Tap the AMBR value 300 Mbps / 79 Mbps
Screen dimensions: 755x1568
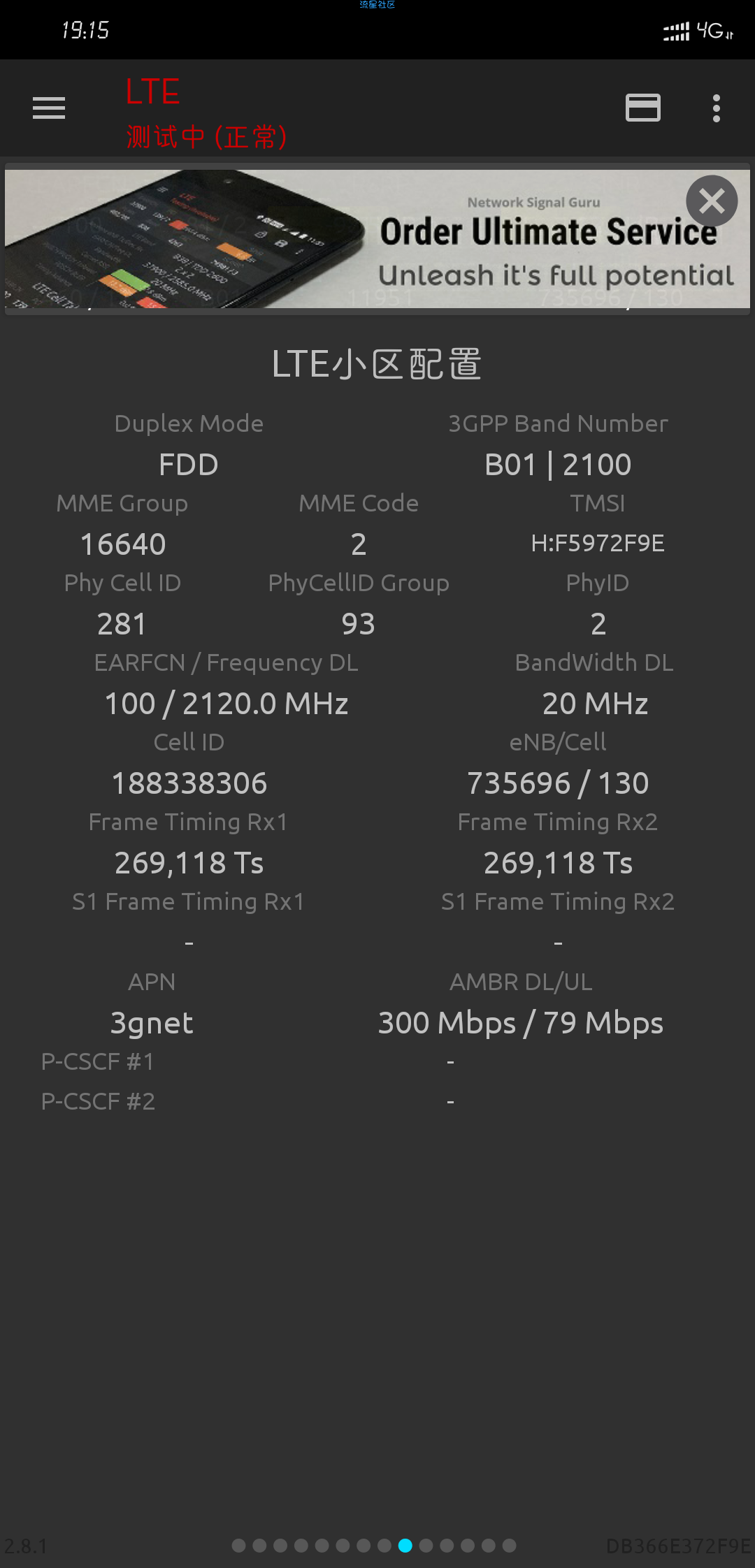521,1024
